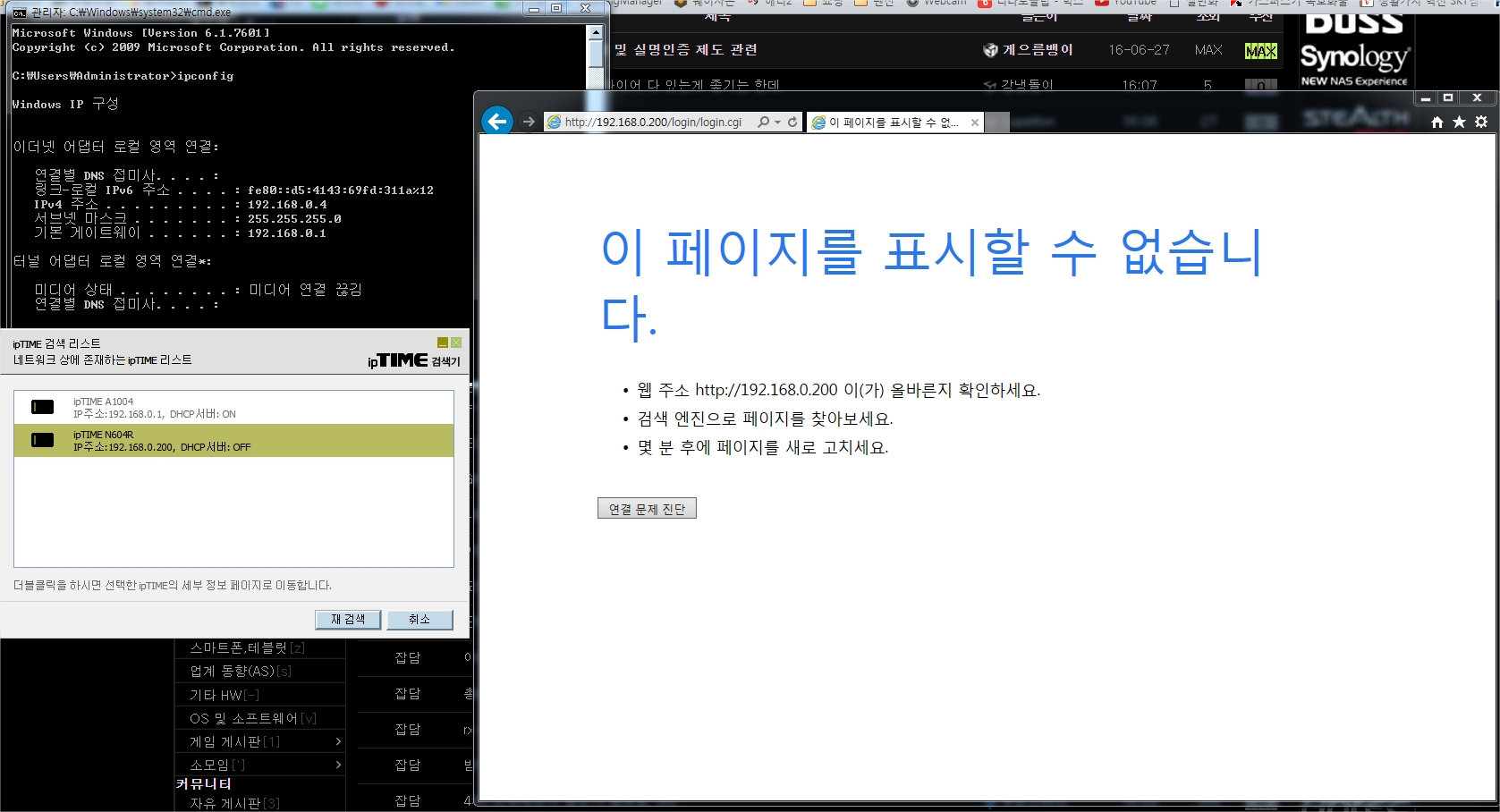Click the 재 검색 button in ipTIME dialog
This screenshot has height=812, width=1500.
pyautogui.click(x=348, y=620)
